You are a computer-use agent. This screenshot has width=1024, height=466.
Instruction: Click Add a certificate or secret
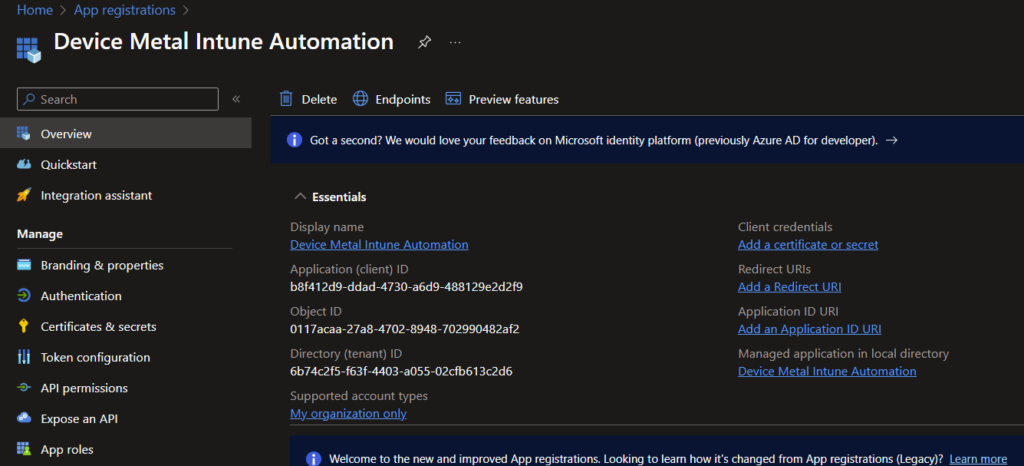point(808,245)
